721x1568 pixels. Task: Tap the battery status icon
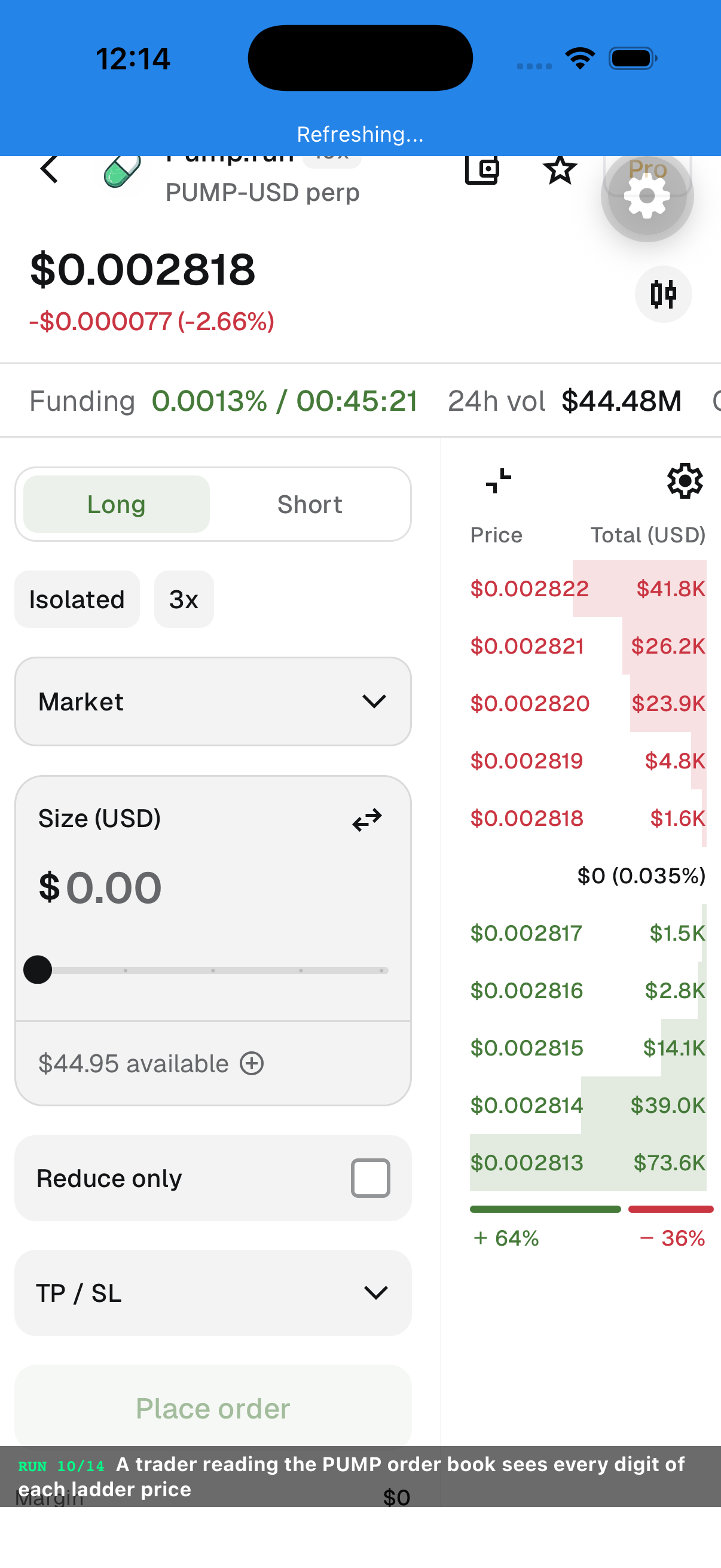pyautogui.click(x=633, y=59)
